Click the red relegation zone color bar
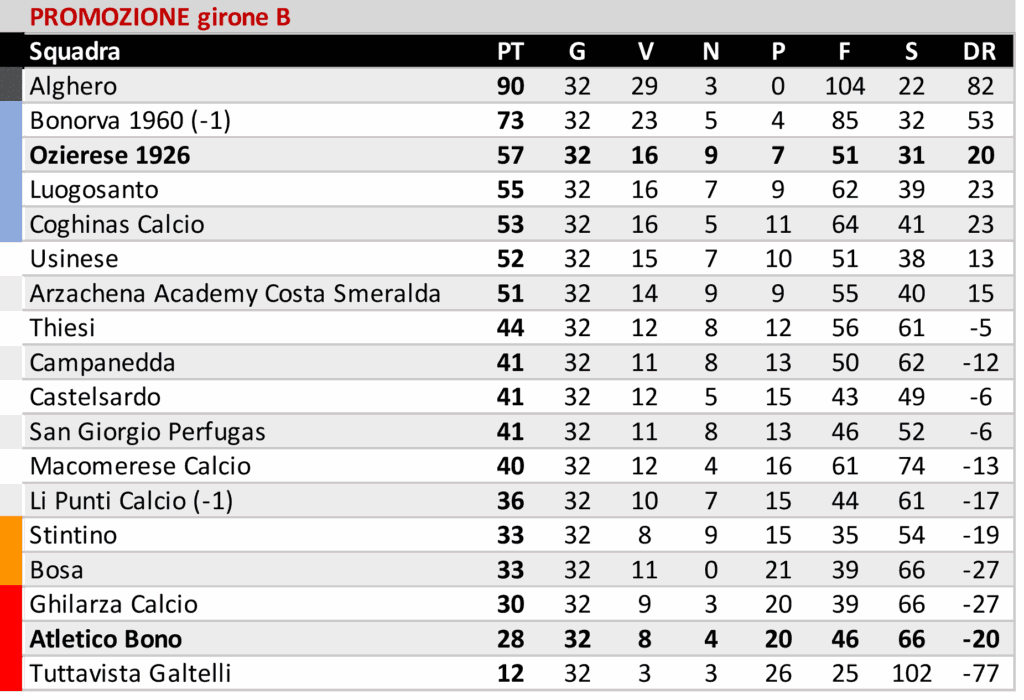 [x=10, y=638]
